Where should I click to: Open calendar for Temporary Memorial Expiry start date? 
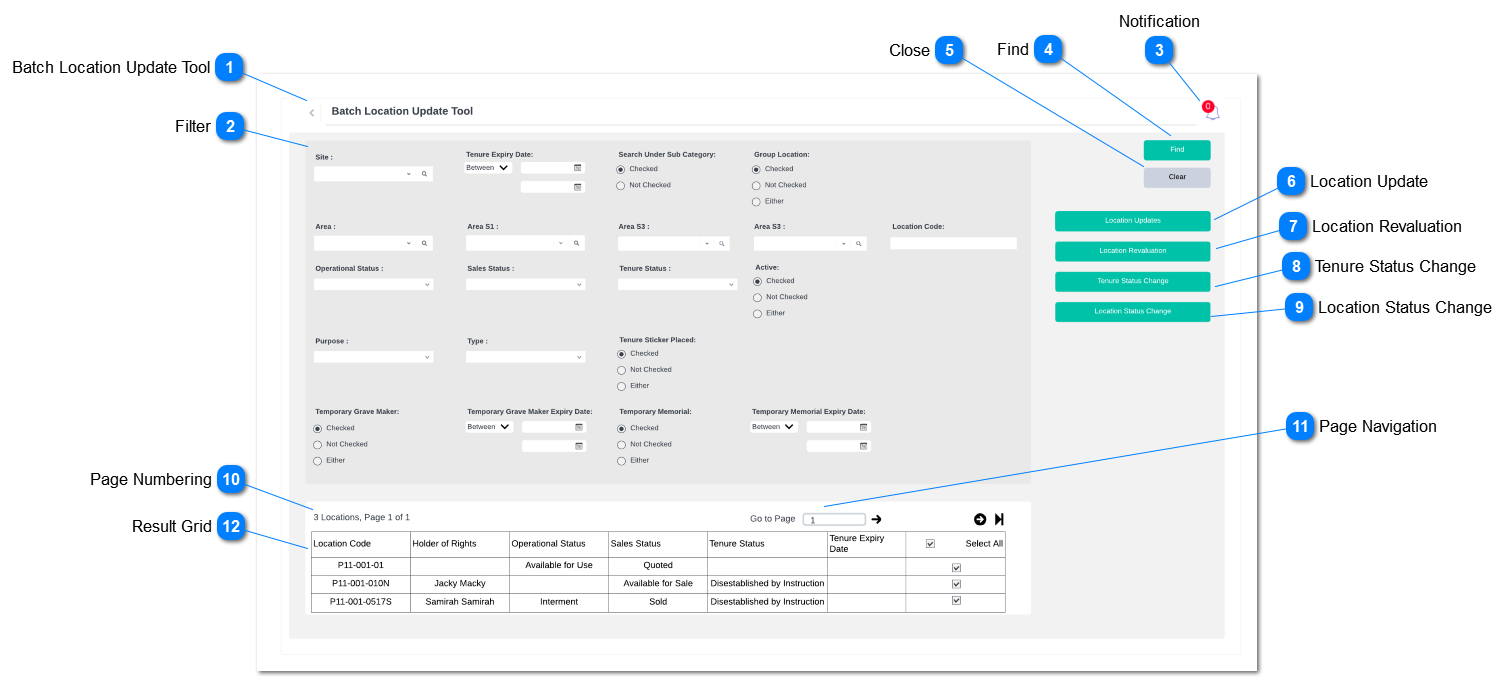[863, 427]
